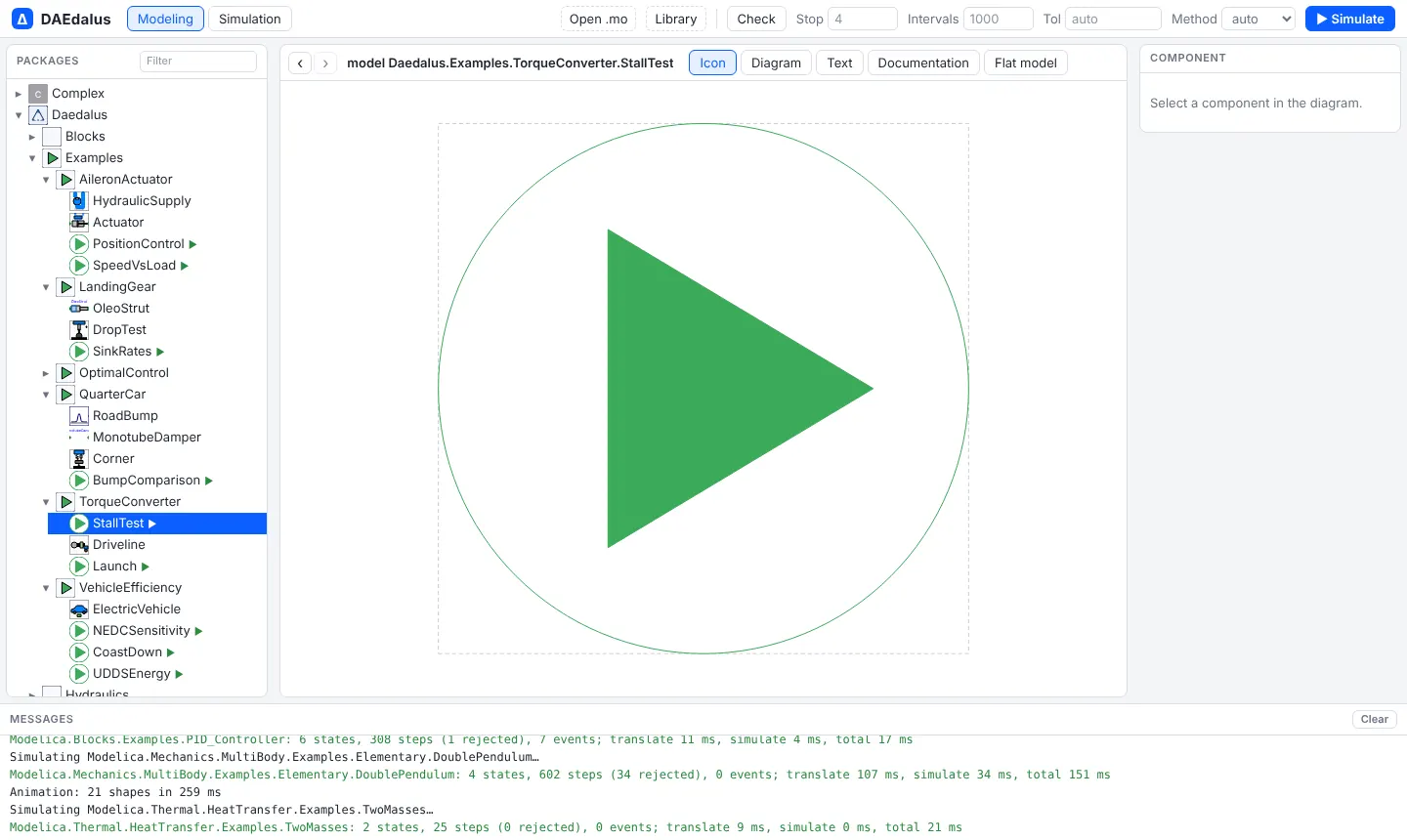Open the Library button
The image size is (1407, 840).
pyautogui.click(x=676, y=19)
